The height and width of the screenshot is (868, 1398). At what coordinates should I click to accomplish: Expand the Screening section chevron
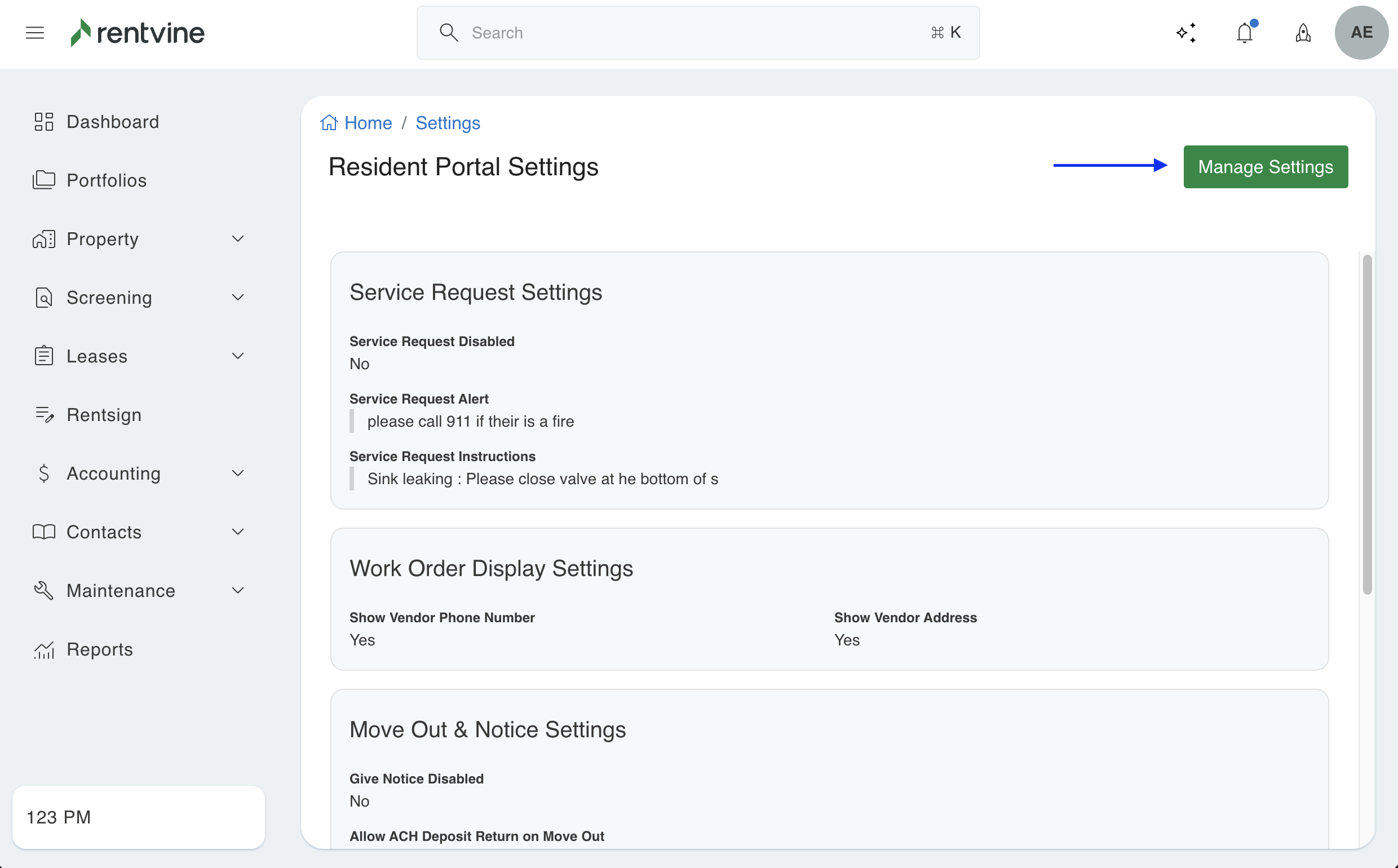pos(238,298)
